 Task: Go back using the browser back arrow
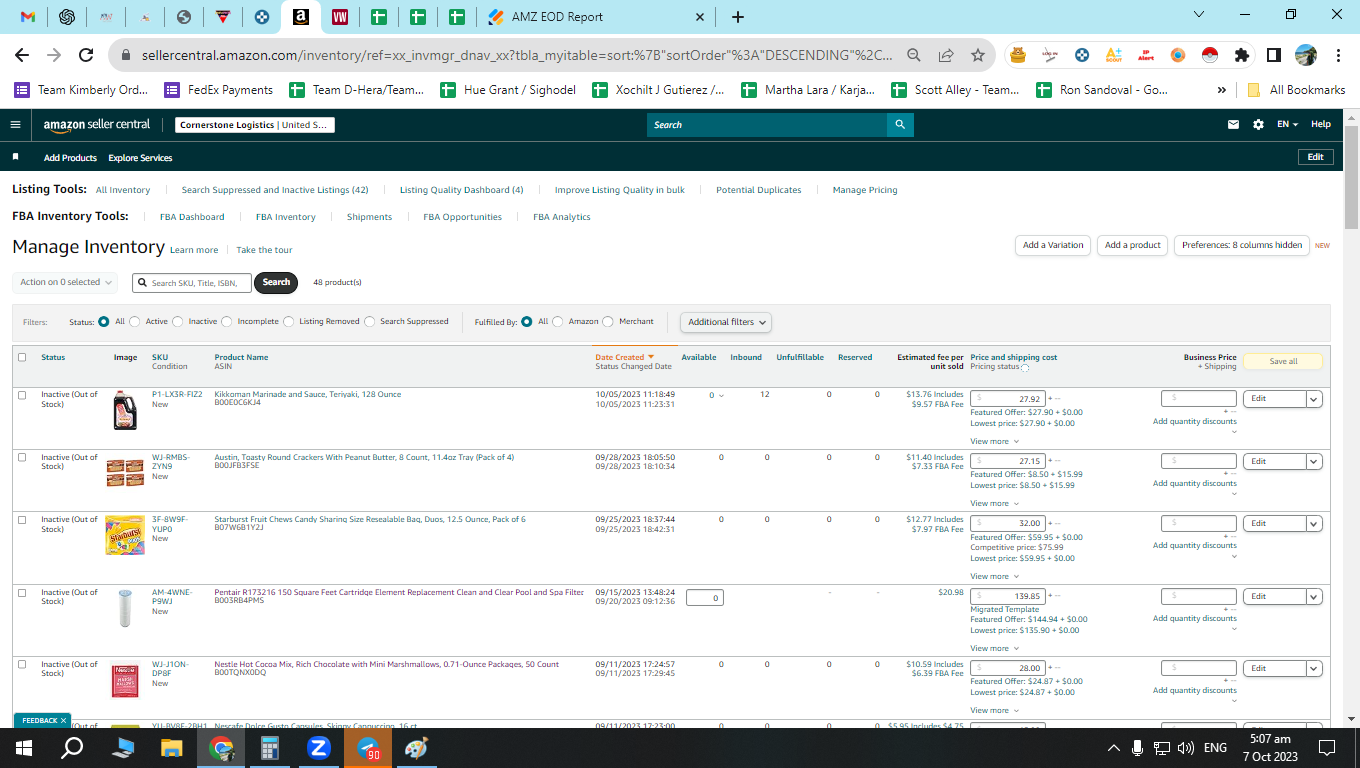click(22, 55)
